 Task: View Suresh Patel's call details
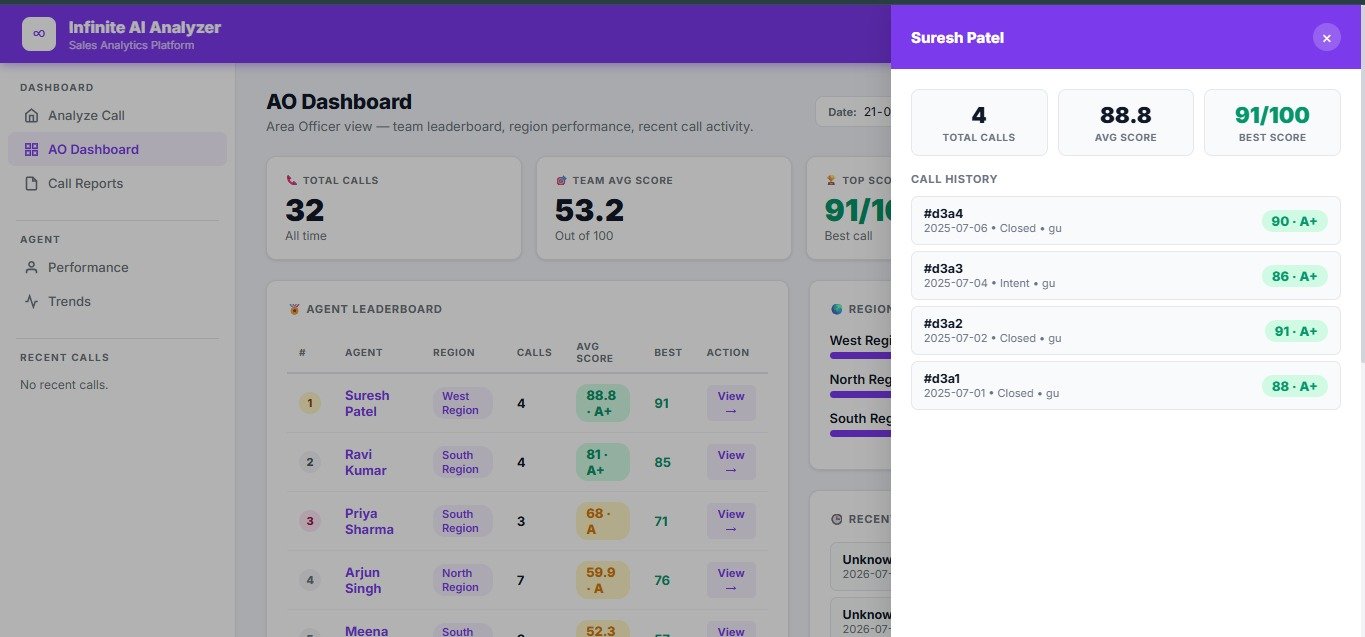coord(731,403)
